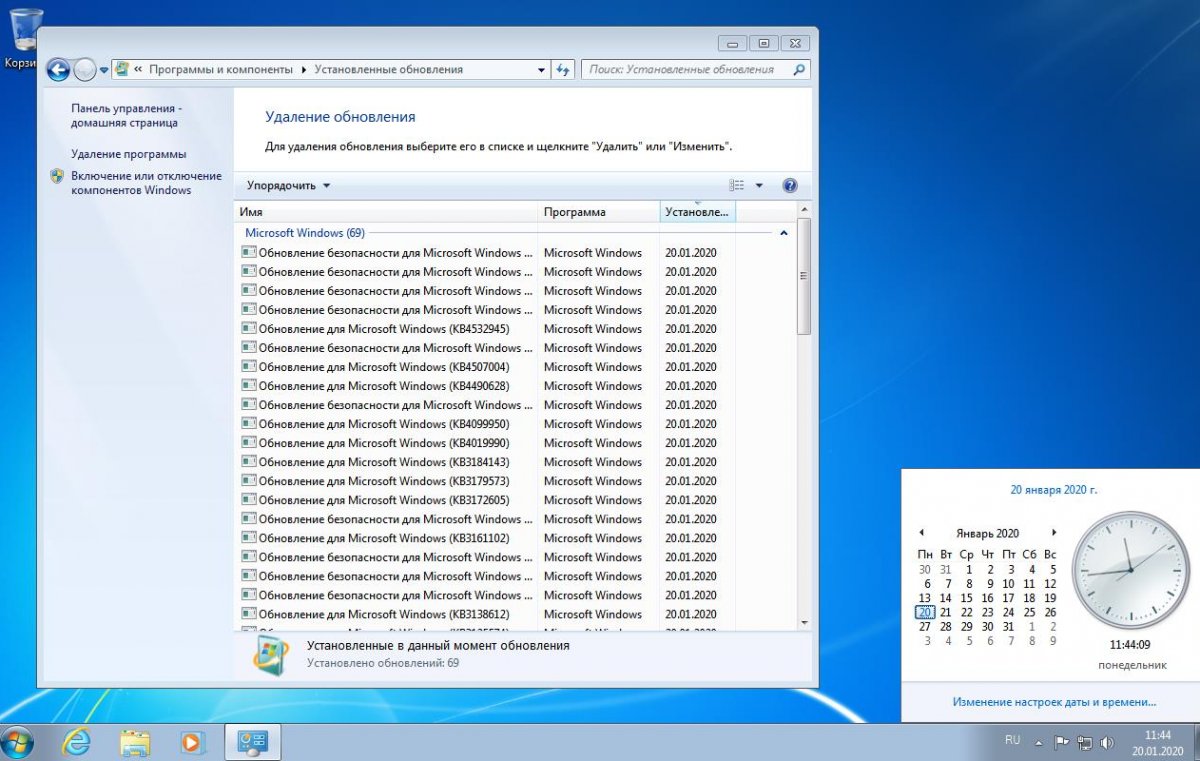
Task: Select the Recycle Bin desktop icon
Action: coord(24,38)
